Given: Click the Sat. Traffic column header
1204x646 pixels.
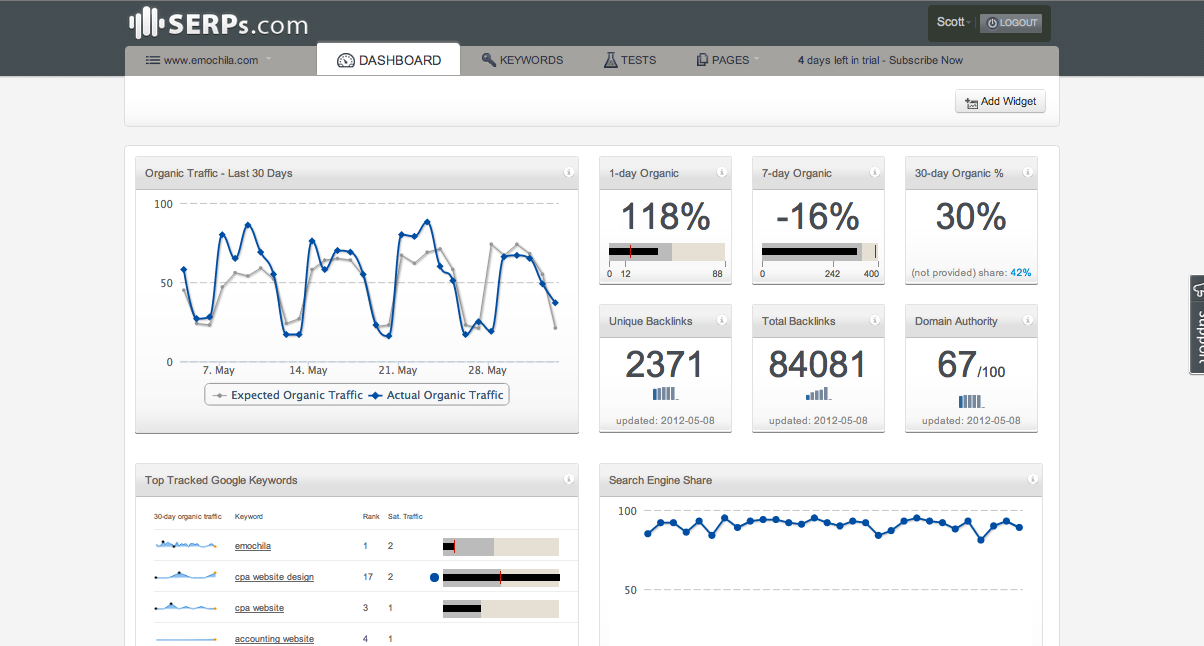Looking at the screenshot, I should click(405, 517).
